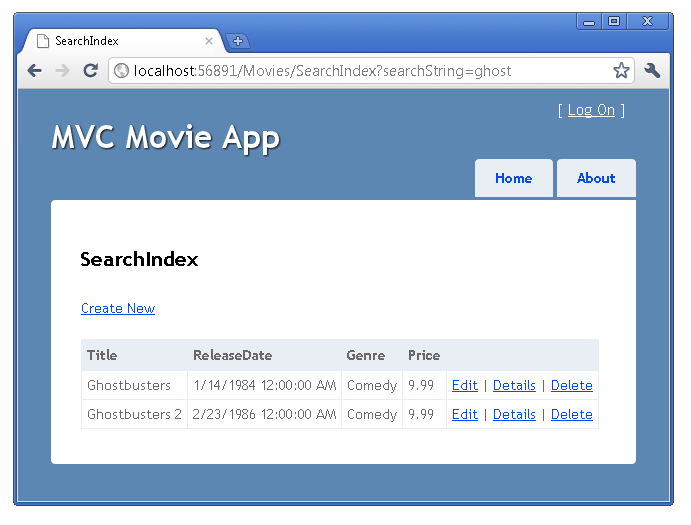Click the globe site info icon
This screenshot has width=691, height=525.
tap(121, 71)
